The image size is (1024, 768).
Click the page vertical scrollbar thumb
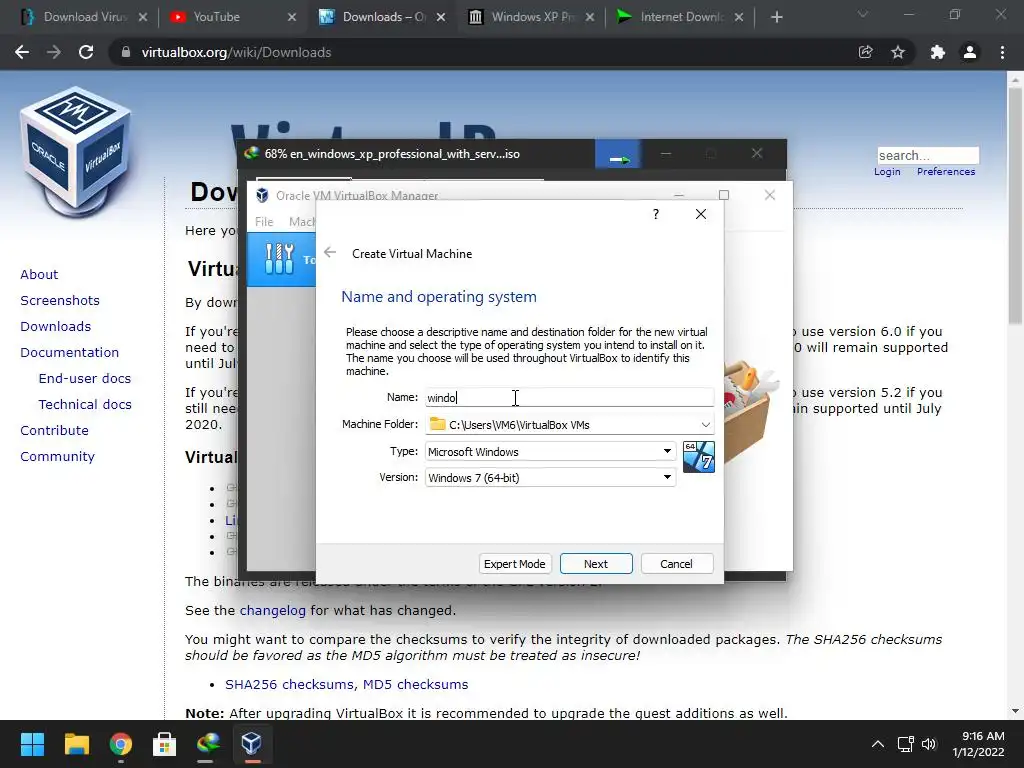tap(1015, 205)
